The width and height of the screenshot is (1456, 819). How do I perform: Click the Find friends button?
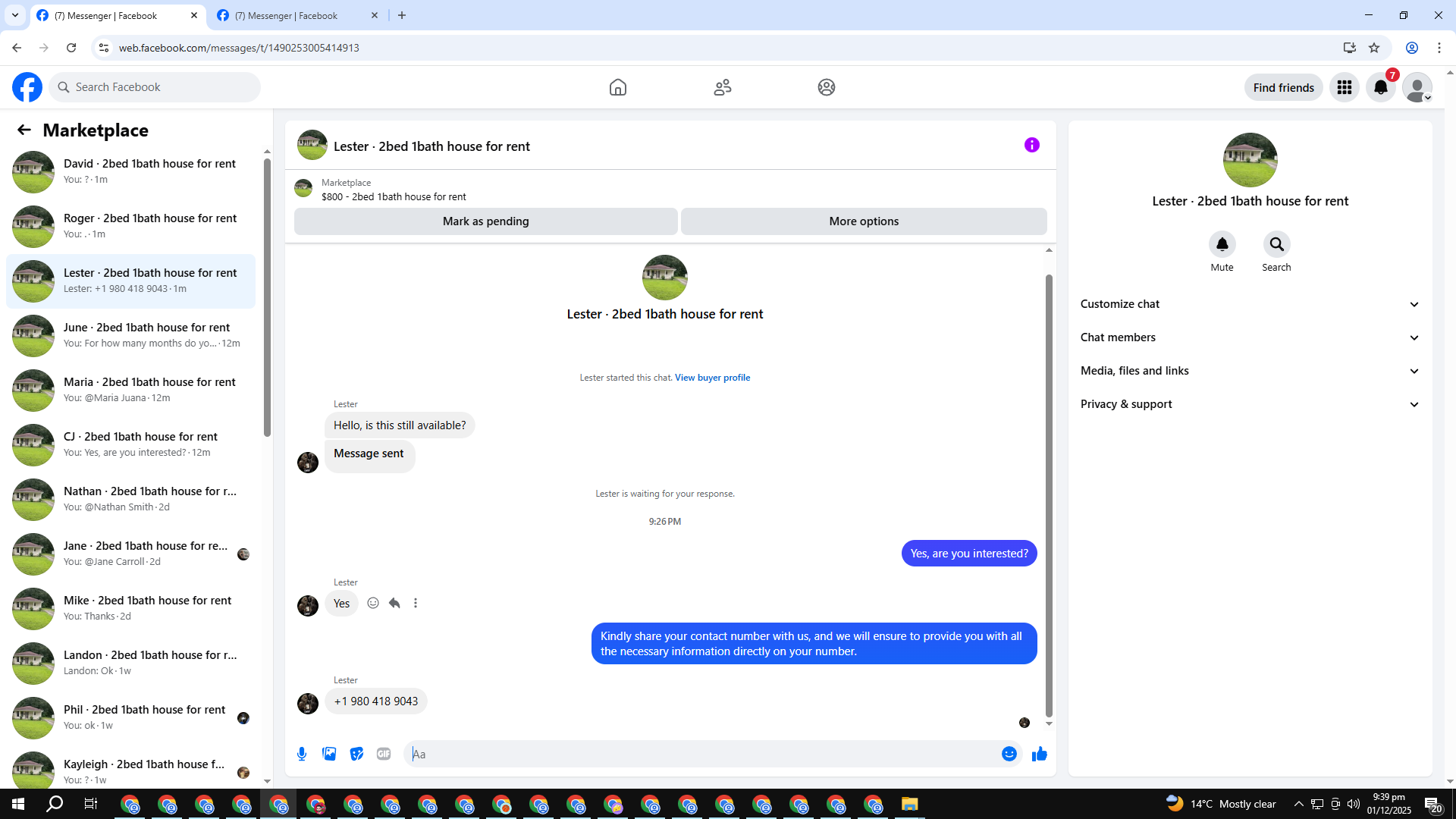click(1284, 87)
